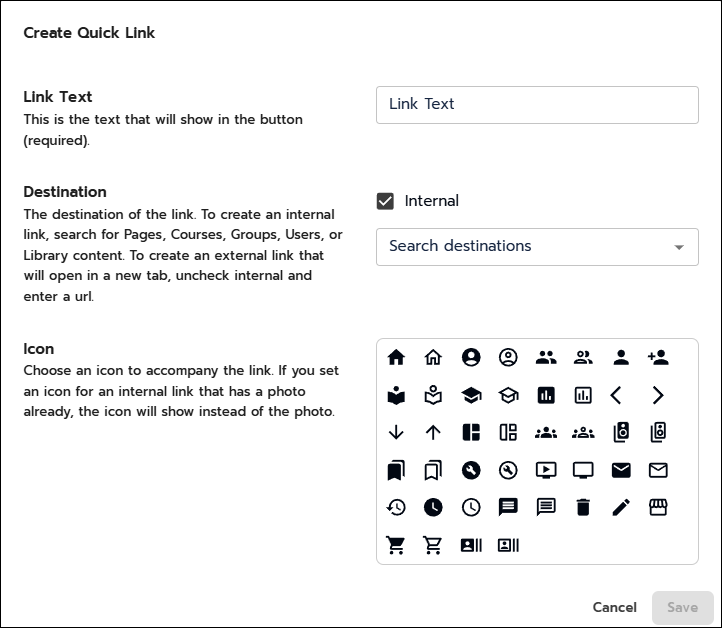Open the Search destinations dropdown
The width and height of the screenshot is (722, 628).
click(x=537, y=246)
